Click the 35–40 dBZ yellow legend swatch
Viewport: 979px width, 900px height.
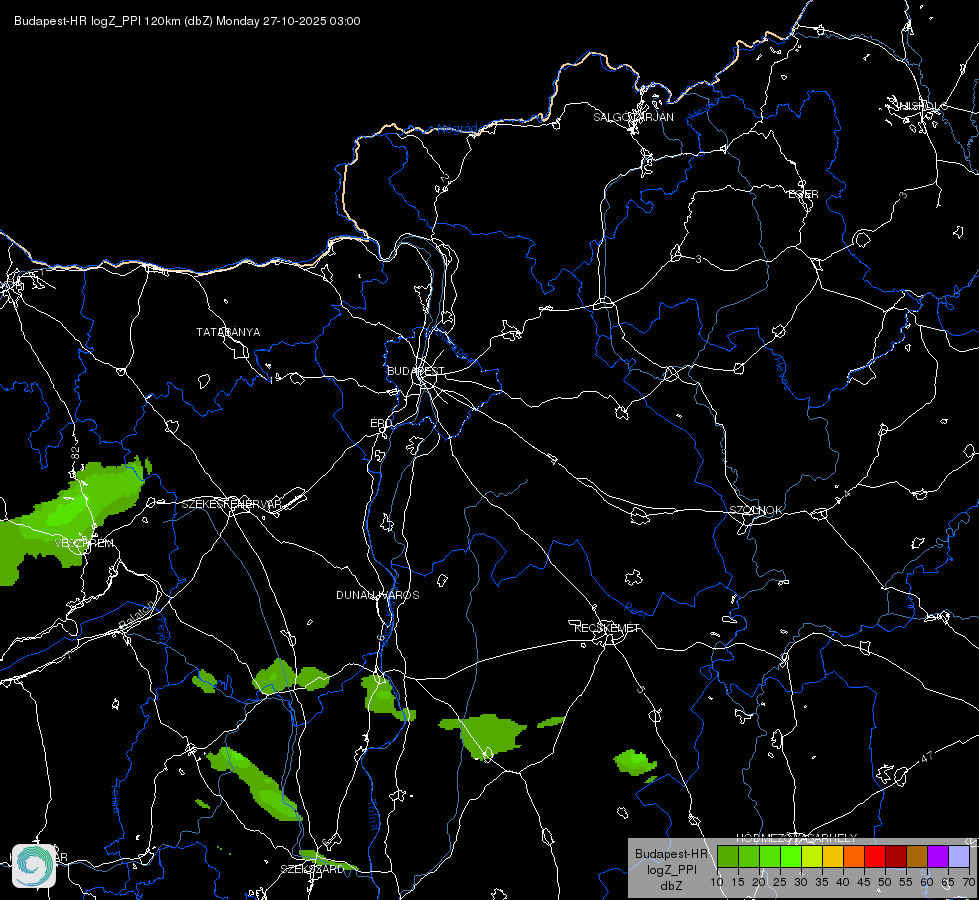833,856
